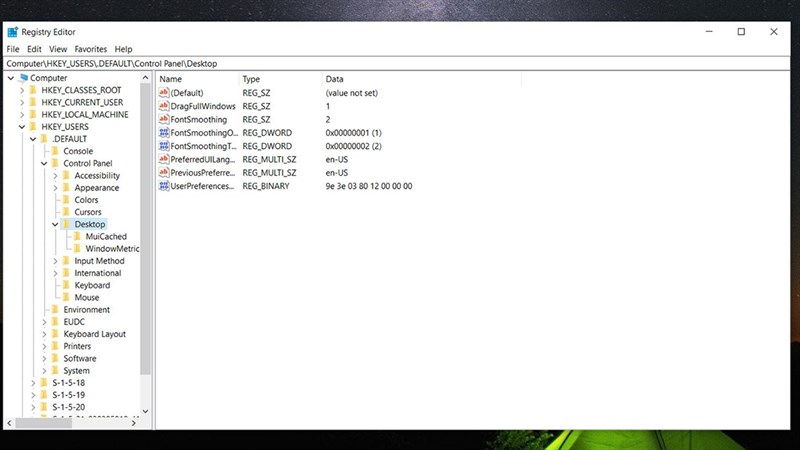This screenshot has height=450, width=800.
Task: Expand the System key
Action: pos(44,371)
